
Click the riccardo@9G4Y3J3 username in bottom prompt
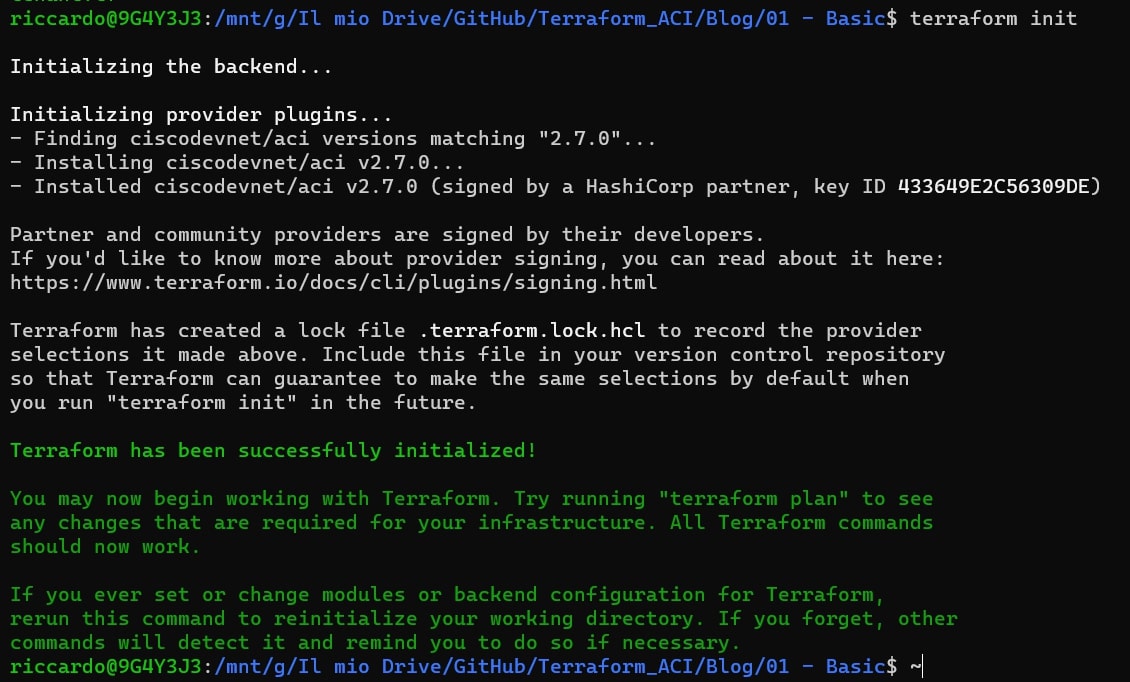pos(107,666)
